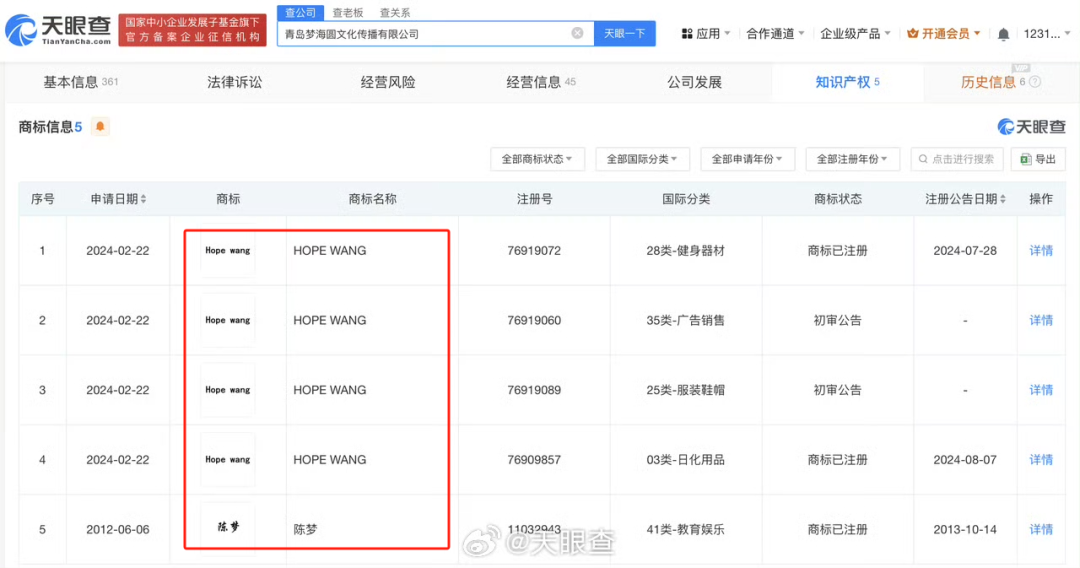This screenshot has width=1080, height=568.
Task: Select registration number 76919060
Action: [534, 320]
